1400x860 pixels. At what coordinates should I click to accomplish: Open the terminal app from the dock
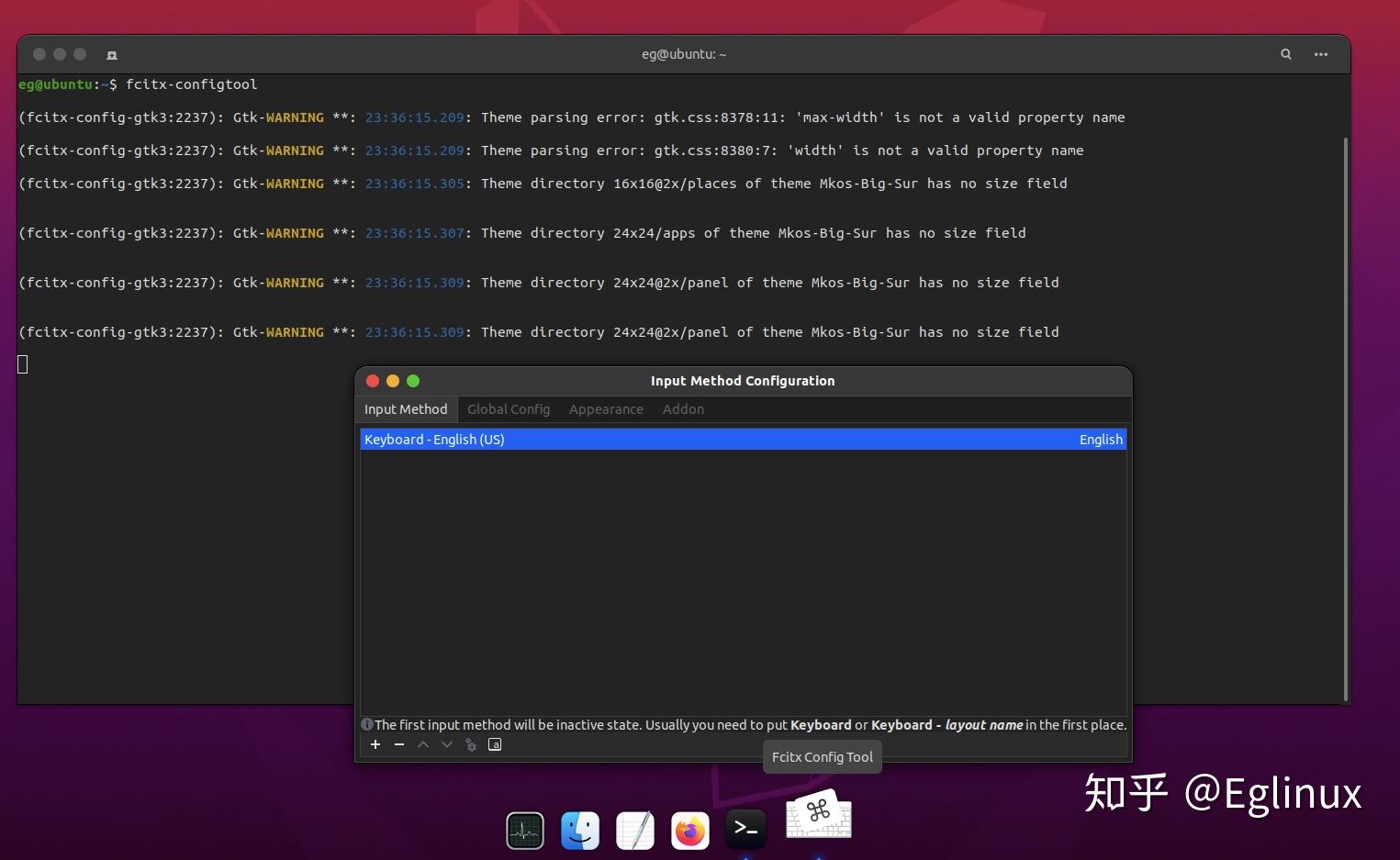coord(745,830)
